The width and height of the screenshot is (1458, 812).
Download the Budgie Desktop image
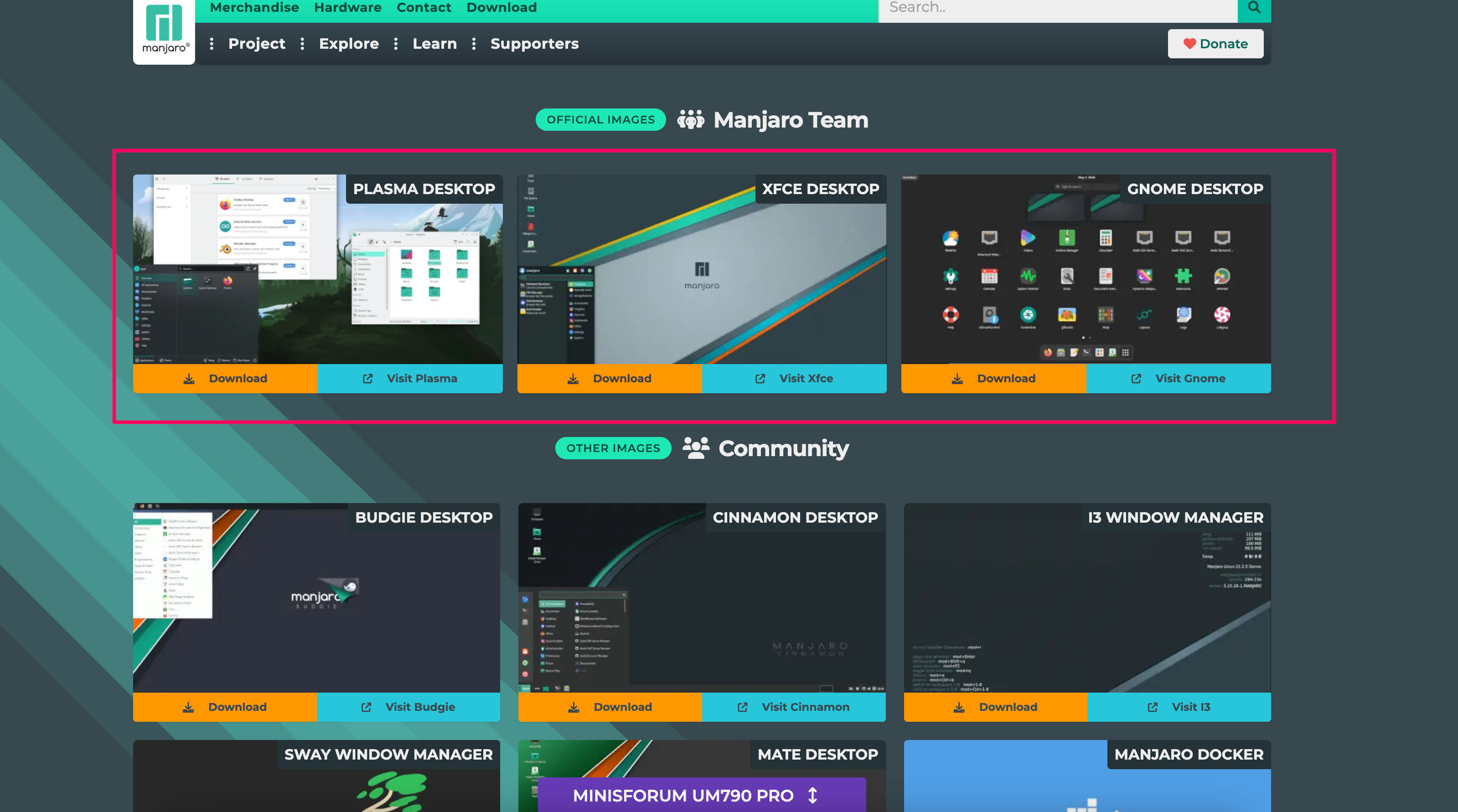(x=225, y=707)
